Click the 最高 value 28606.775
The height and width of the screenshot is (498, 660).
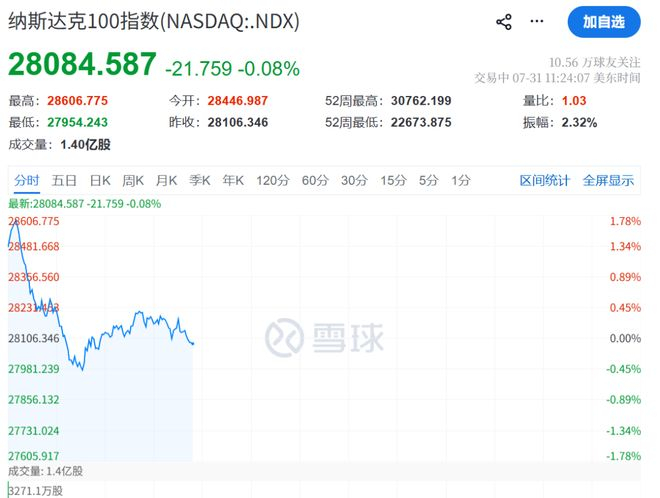pyautogui.click(x=77, y=101)
